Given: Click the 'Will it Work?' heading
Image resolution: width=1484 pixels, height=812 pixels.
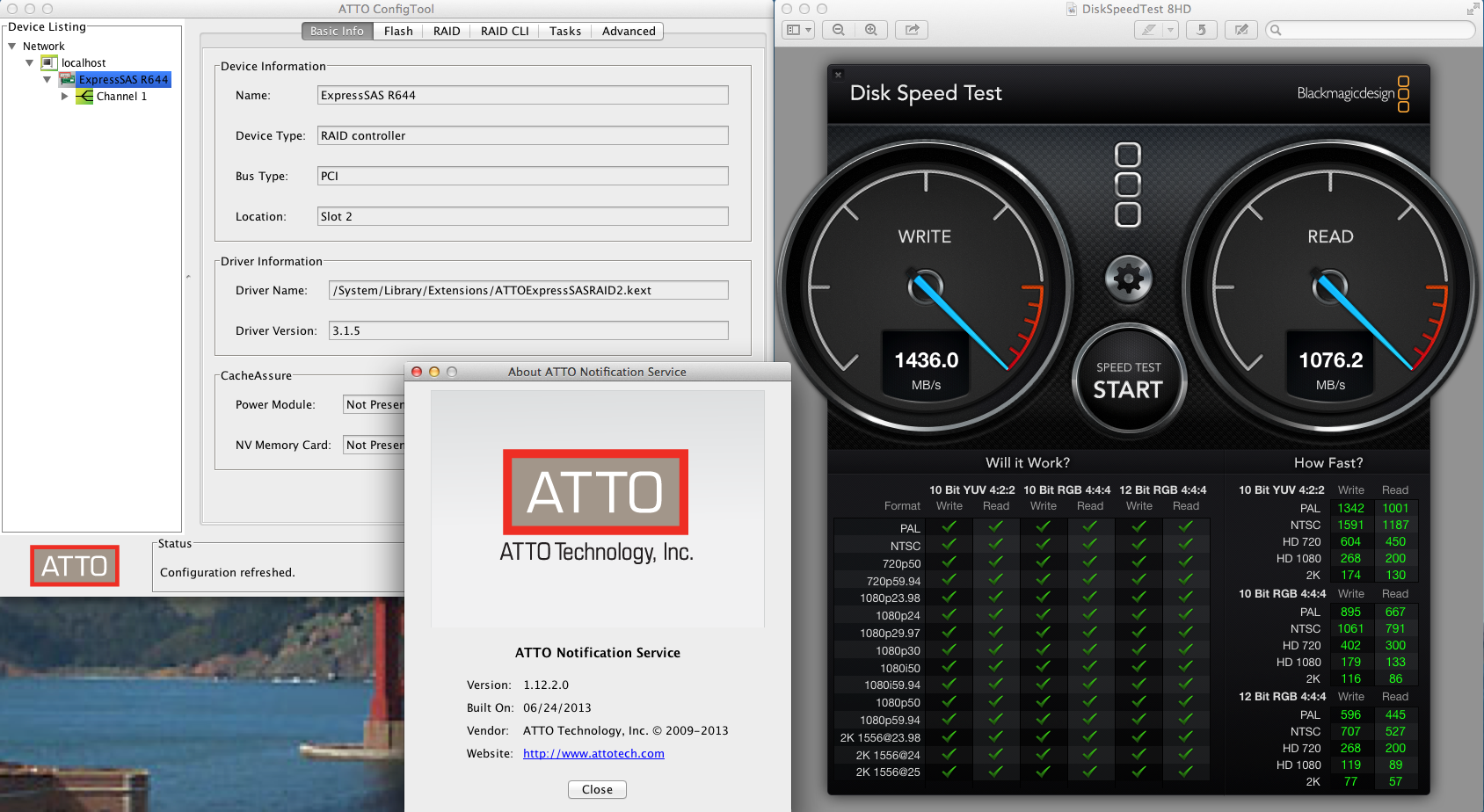Looking at the screenshot, I should [x=1028, y=463].
